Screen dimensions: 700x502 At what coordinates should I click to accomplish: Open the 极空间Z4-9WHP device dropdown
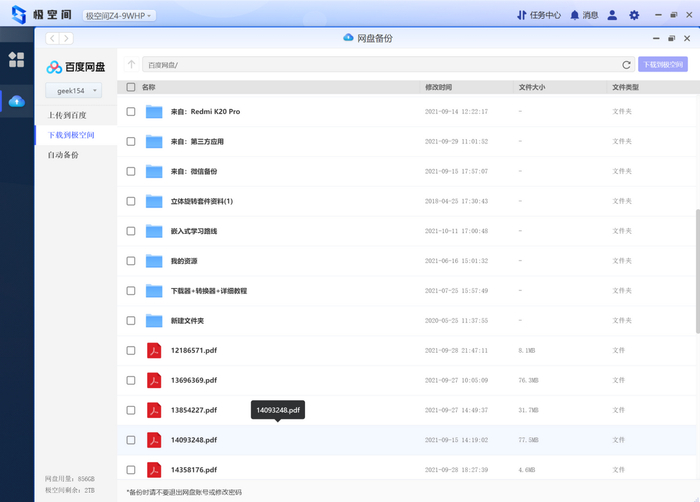coord(119,16)
